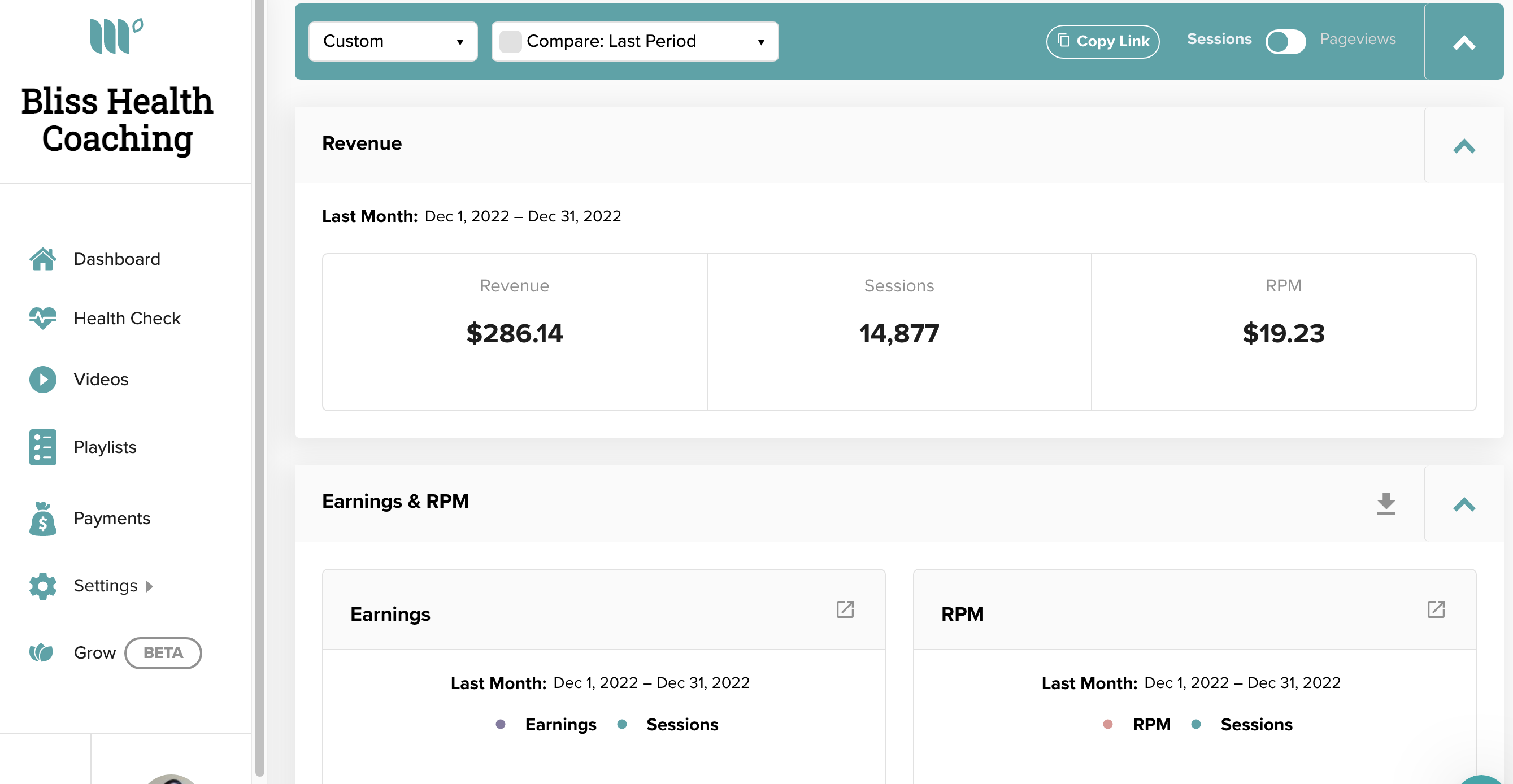Click the Mediavine logo icon
The height and width of the screenshot is (784, 1513).
[116, 36]
